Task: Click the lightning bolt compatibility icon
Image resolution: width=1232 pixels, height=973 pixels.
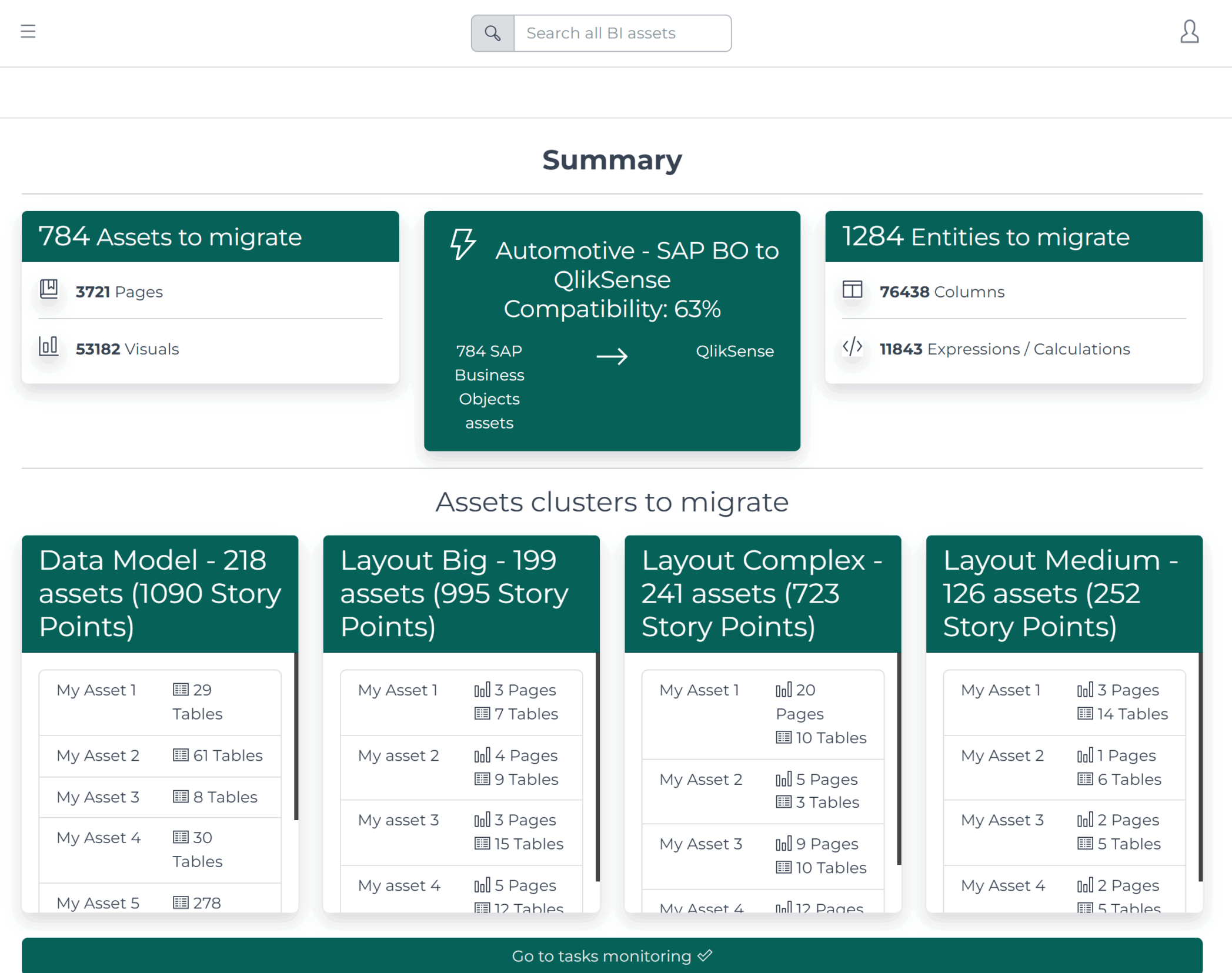Action: (462, 245)
